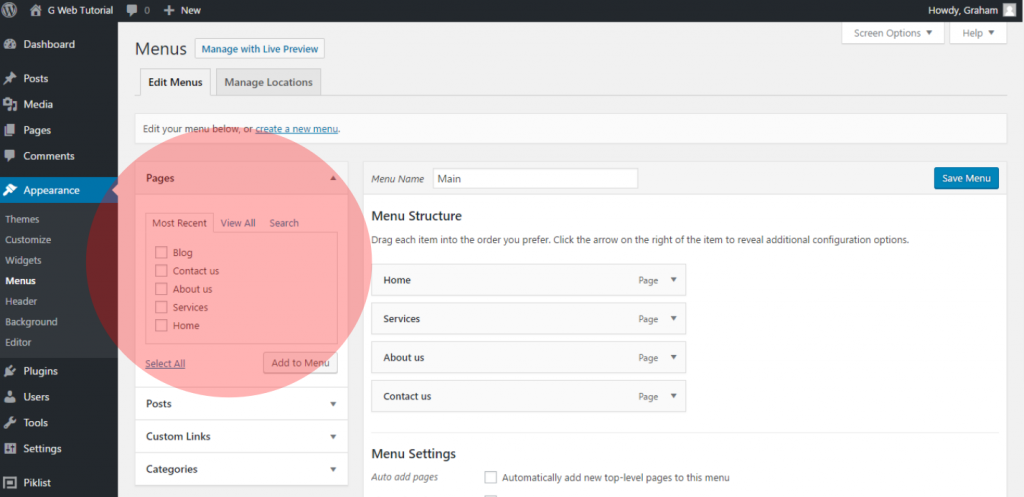Click the Menu Structure heading text
Screen dimensions: 1024x497
417,216
